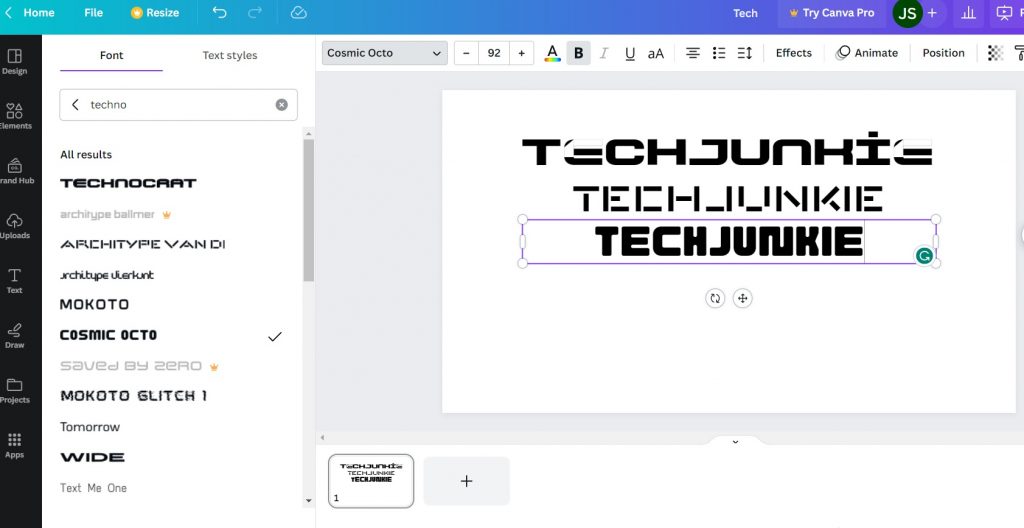
Task: Open the Elements sidebar panel
Action: (x=15, y=116)
